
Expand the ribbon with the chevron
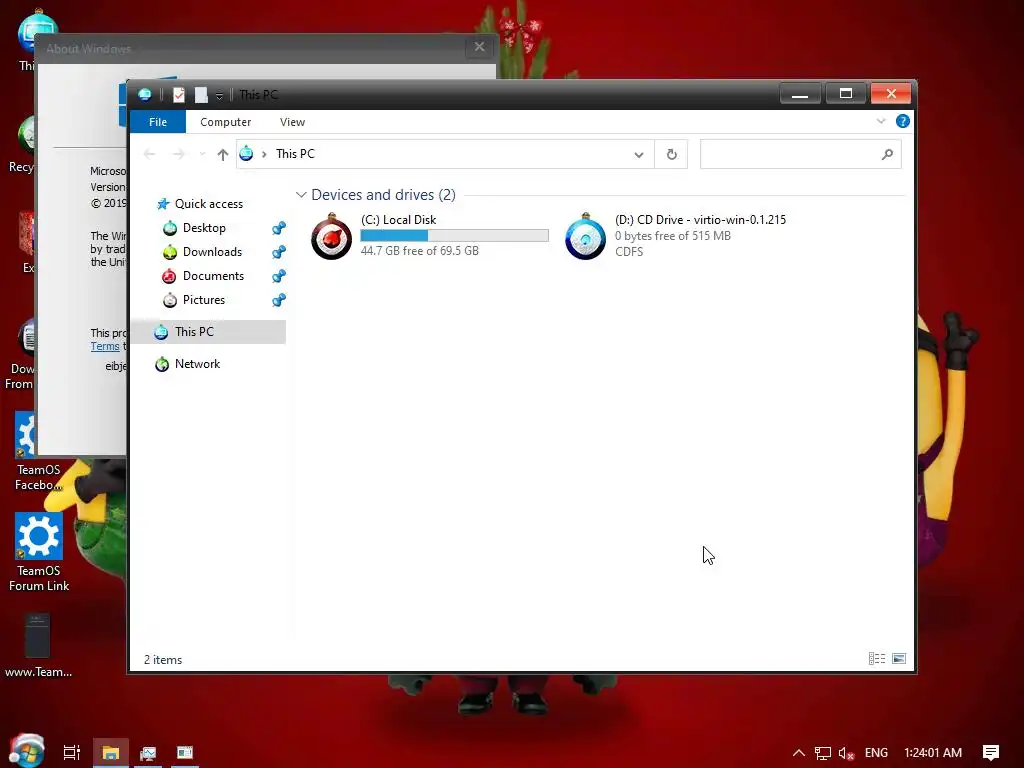coord(881,121)
